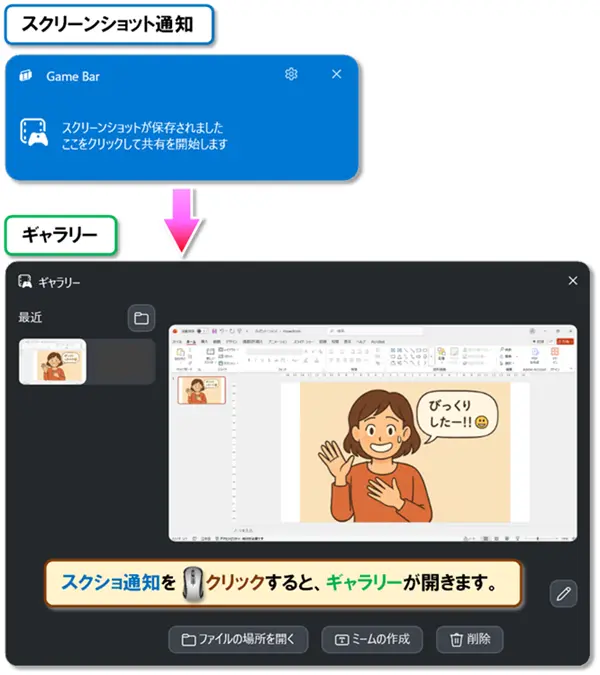Delete the capture with 削除 button
The image size is (600, 675).
click(x=470, y=639)
